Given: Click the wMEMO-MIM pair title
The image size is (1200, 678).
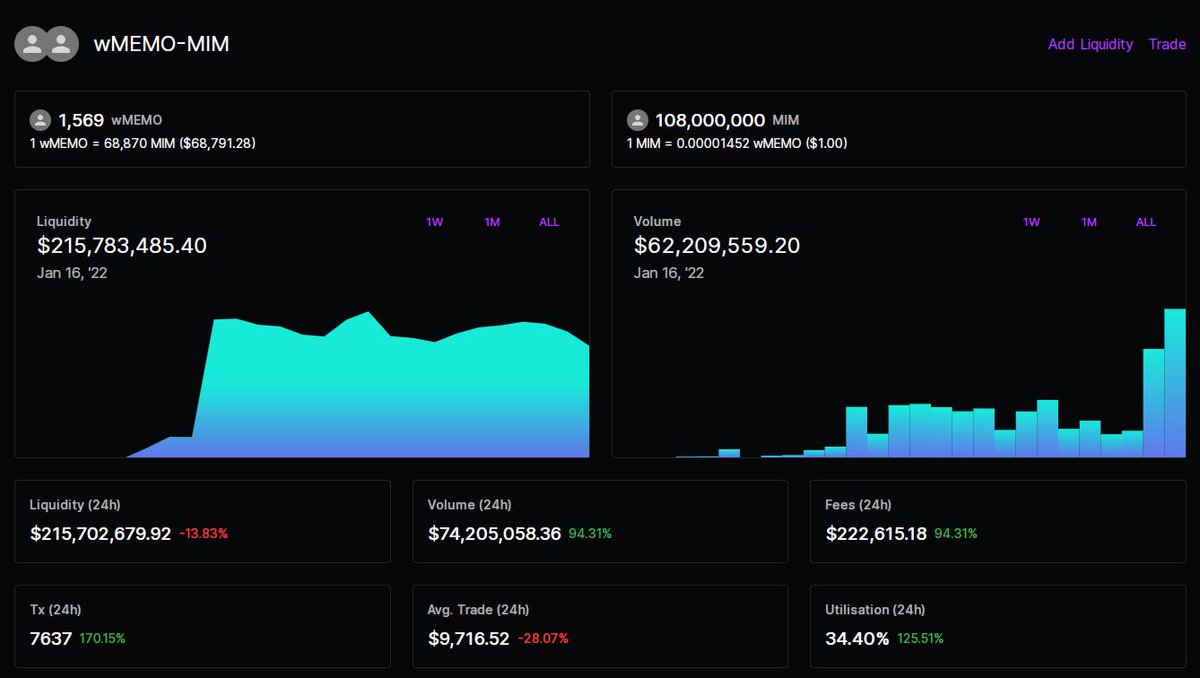Looking at the screenshot, I should pyautogui.click(x=161, y=44).
